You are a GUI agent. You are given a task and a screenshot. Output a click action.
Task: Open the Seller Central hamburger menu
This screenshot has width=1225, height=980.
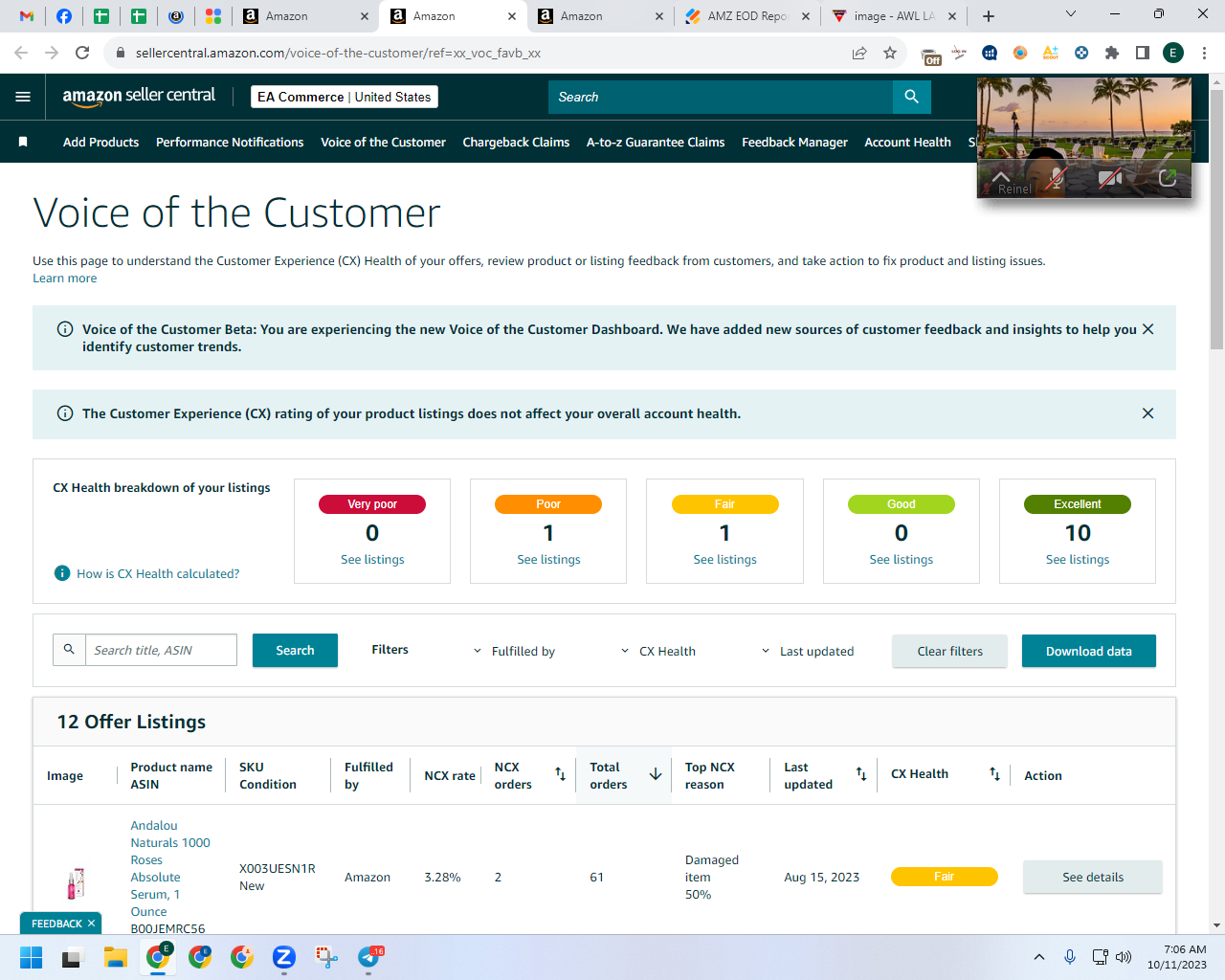coord(23,97)
